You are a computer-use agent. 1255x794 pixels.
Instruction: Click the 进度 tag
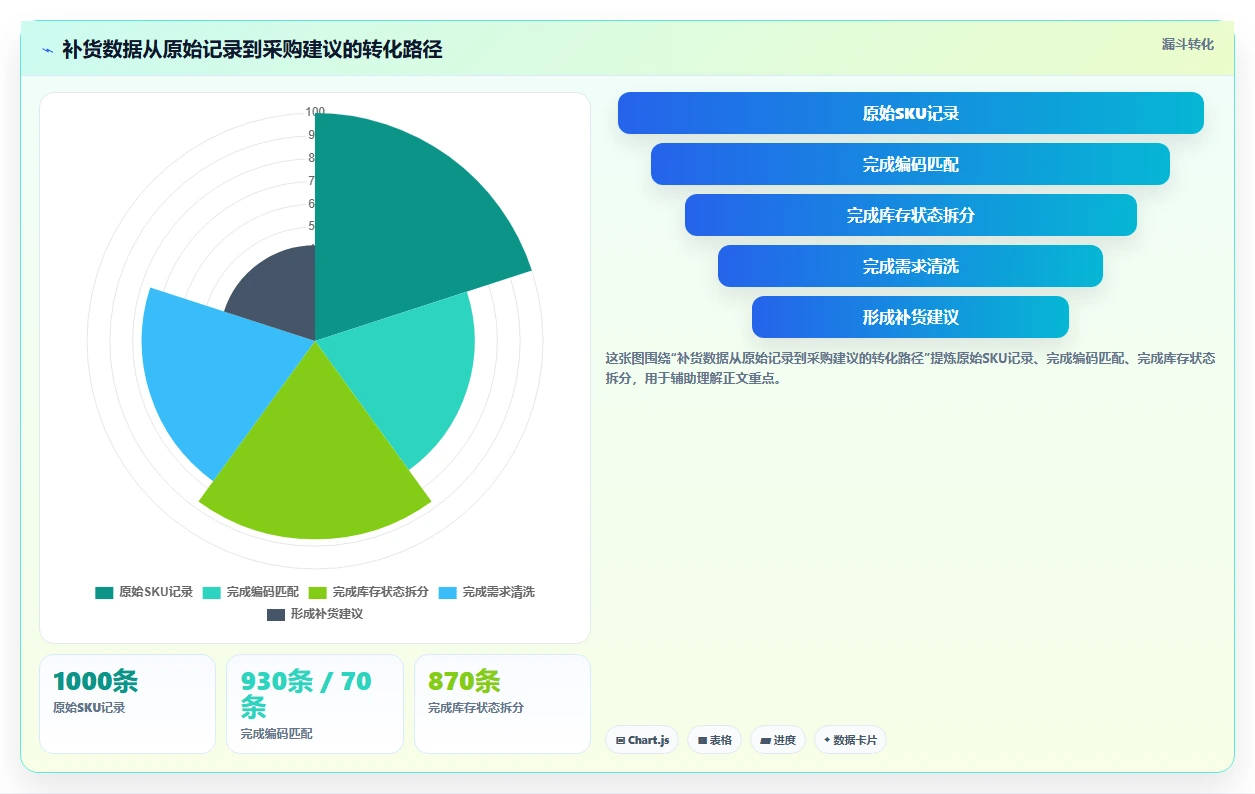[778, 740]
